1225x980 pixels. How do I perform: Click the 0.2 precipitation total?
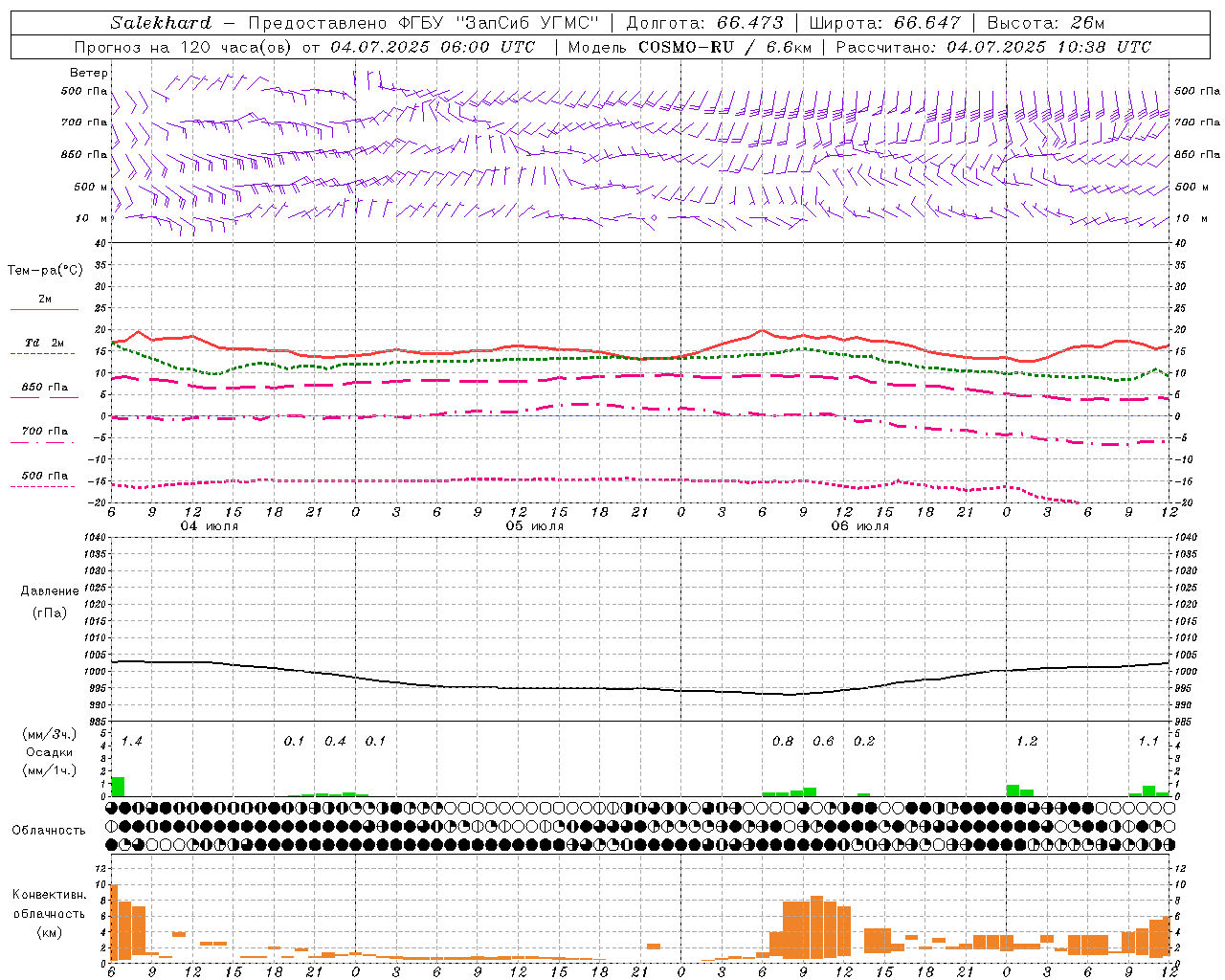click(864, 742)
